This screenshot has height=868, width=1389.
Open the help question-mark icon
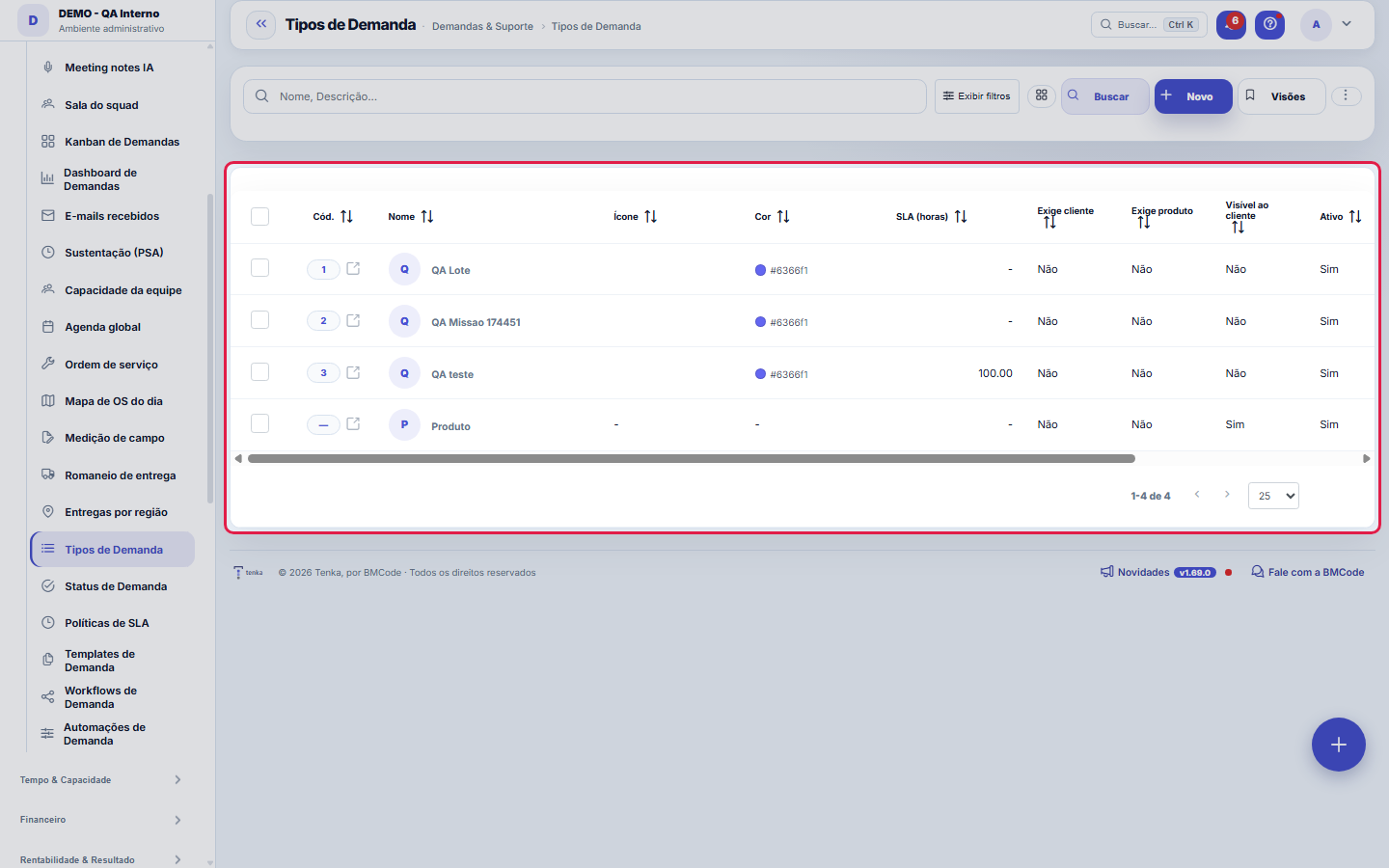(x=1269, y=24)
